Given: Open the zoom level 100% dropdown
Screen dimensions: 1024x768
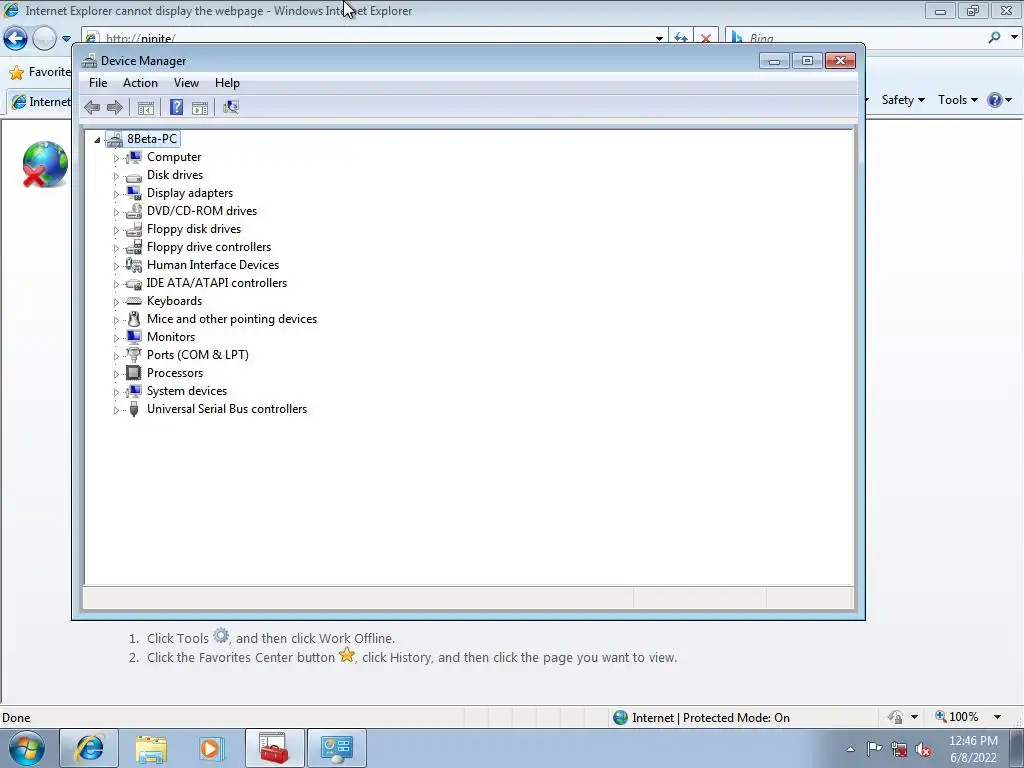Looking at the screenshot, I should (997, 717).
